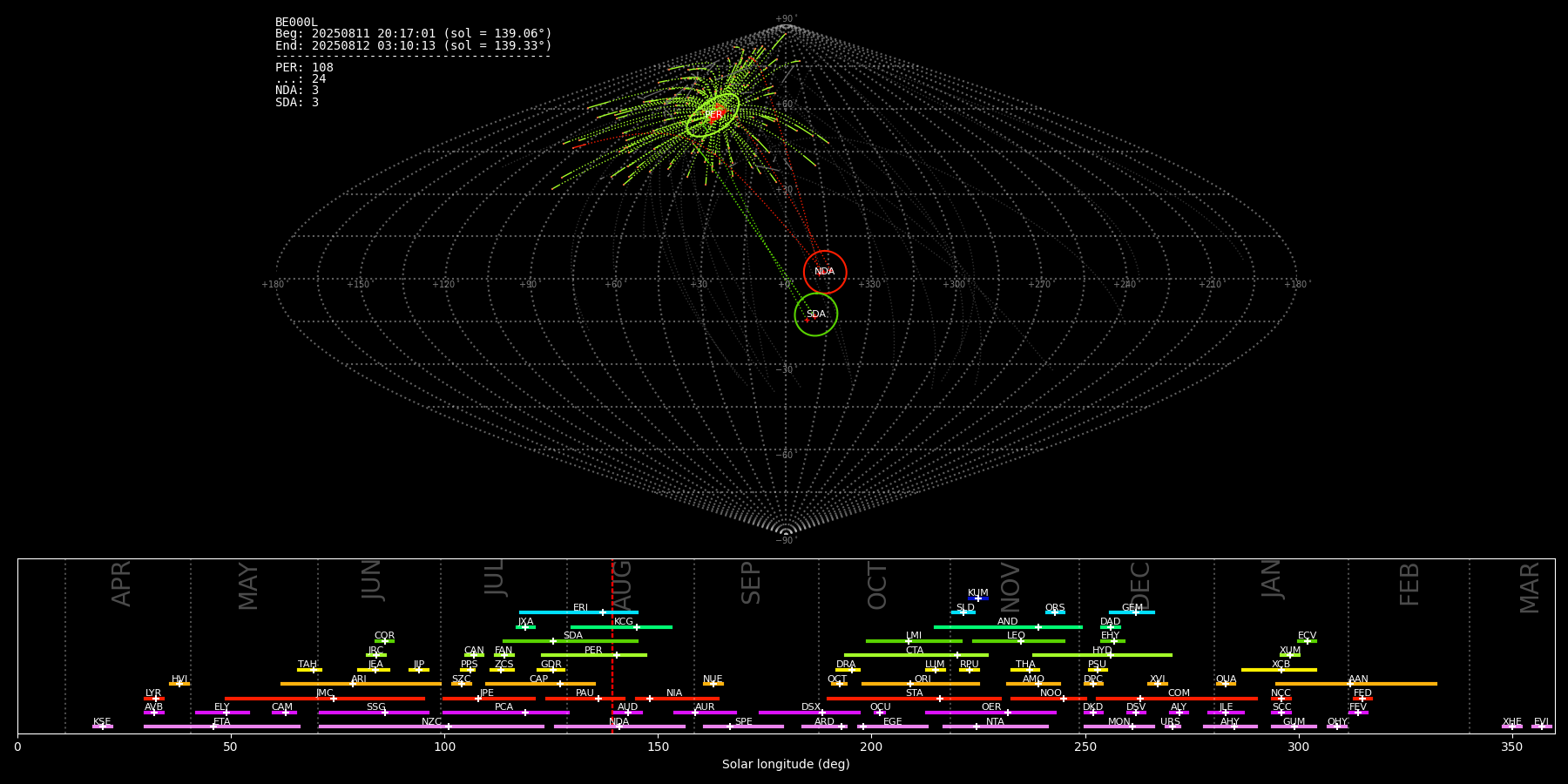Click the orange ORI shower bar
Viewport: 1568px width, 784px height.
point(921,684)
